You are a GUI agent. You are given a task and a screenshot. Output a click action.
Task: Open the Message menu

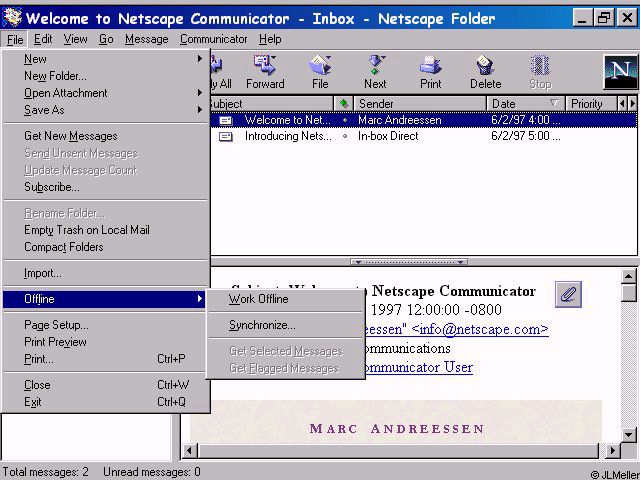147,39
